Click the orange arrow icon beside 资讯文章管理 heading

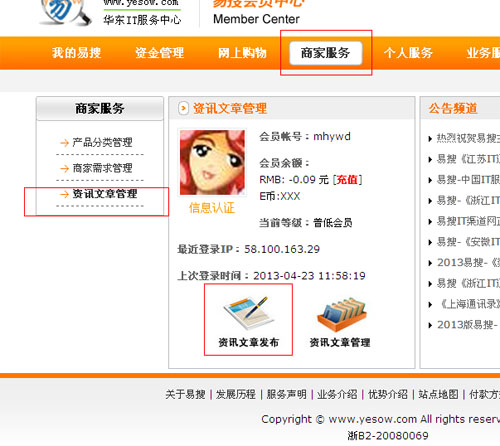tap(183, 108)
